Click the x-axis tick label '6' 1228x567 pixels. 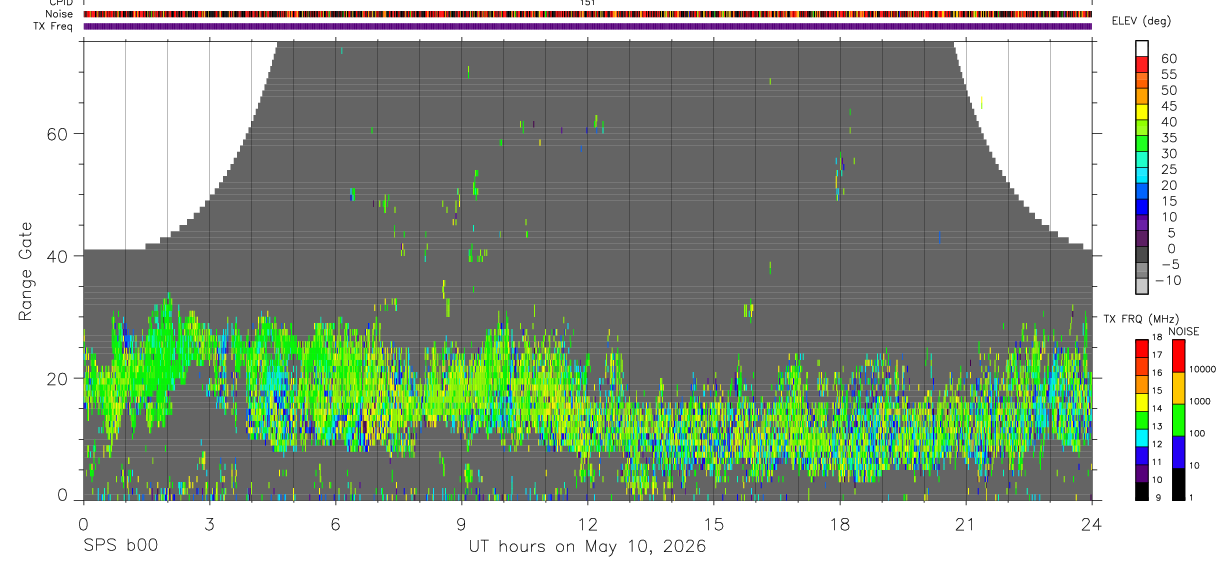coord(335,523)
